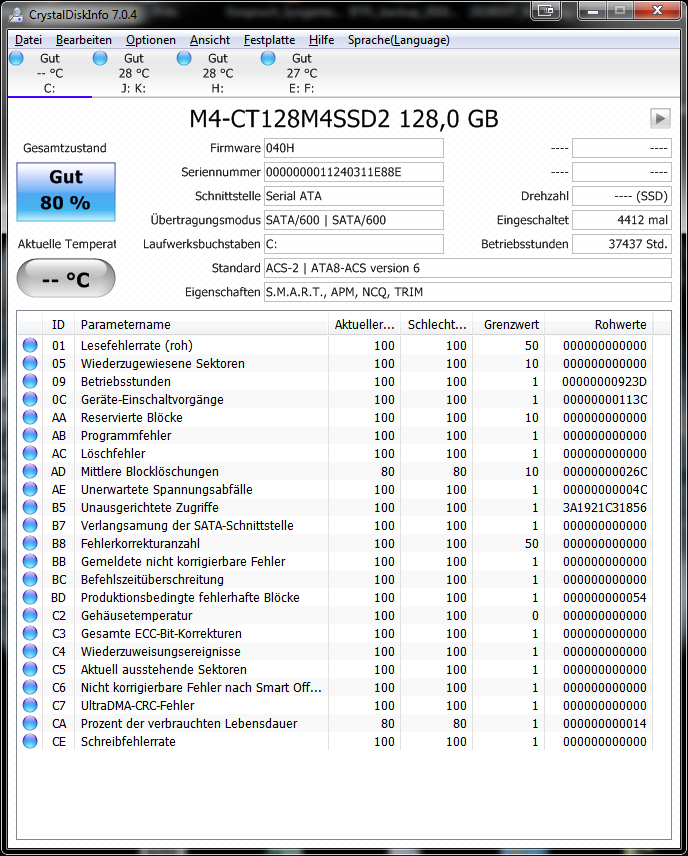The width and height of the screenshot is (688, 856).
Task: Click status icon for Produktionsbedingte fehlerhafte Blöcke
Action: pyautogui.click(x=30, y=597)
